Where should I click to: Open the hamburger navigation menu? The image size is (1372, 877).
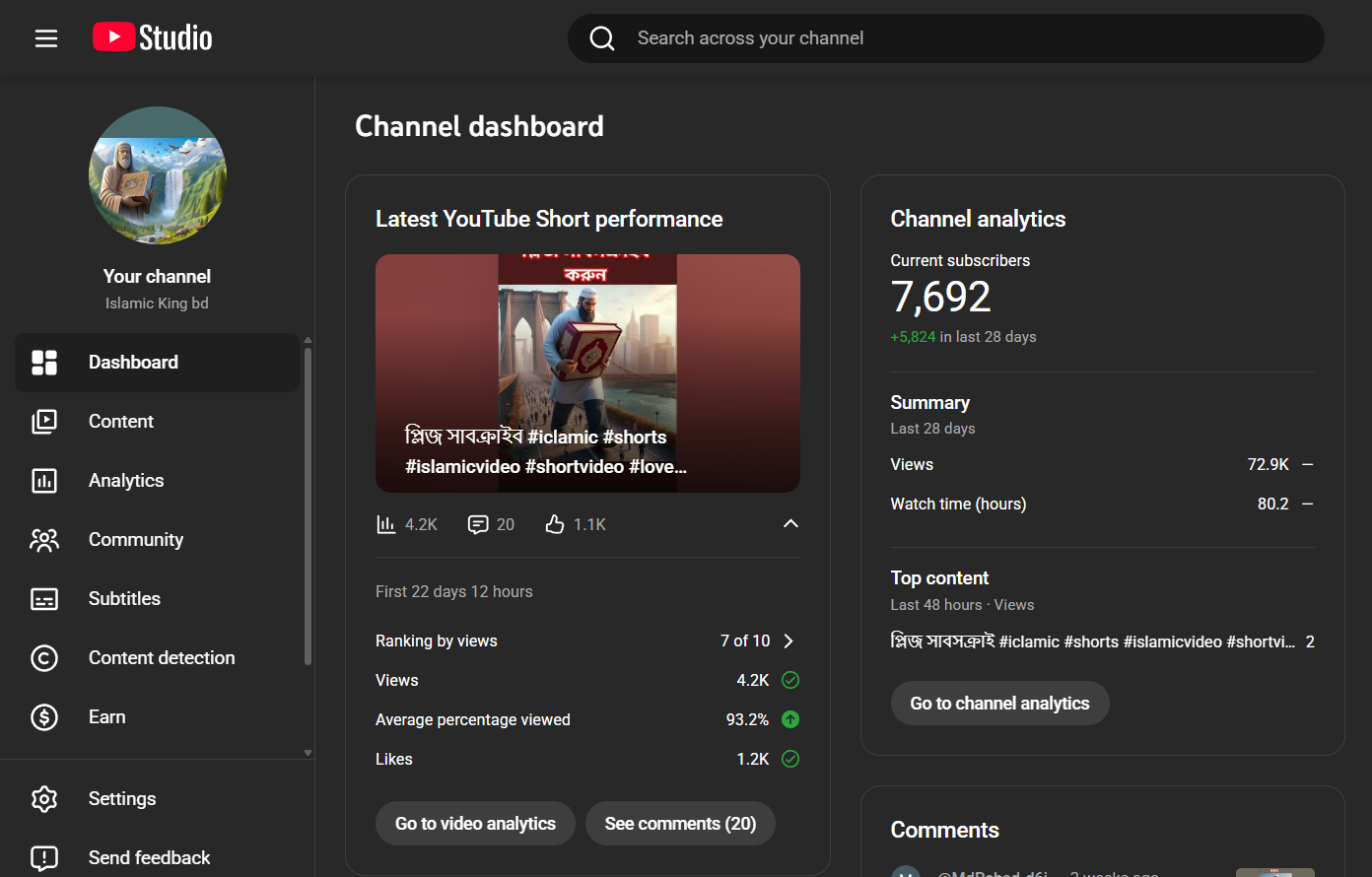pos(46,38)
